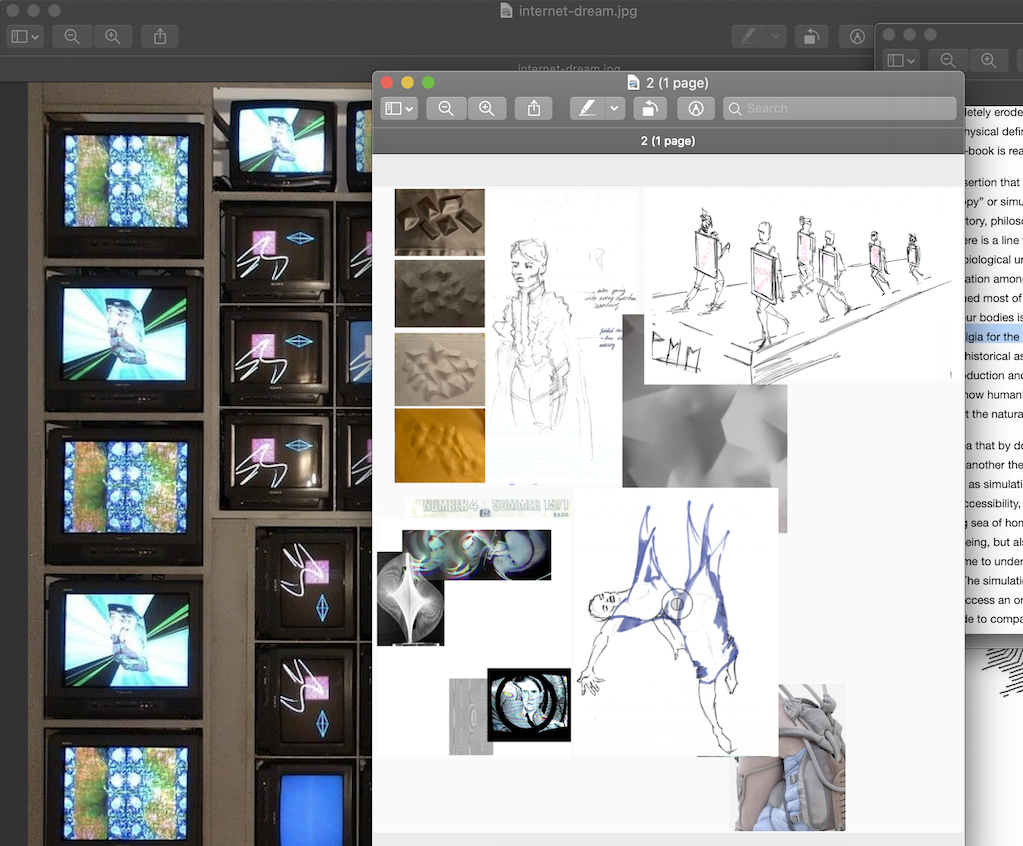Click the Search field in the front window
The height and width of the screenshot is (846, 1023).
click(x=840, y=108)
